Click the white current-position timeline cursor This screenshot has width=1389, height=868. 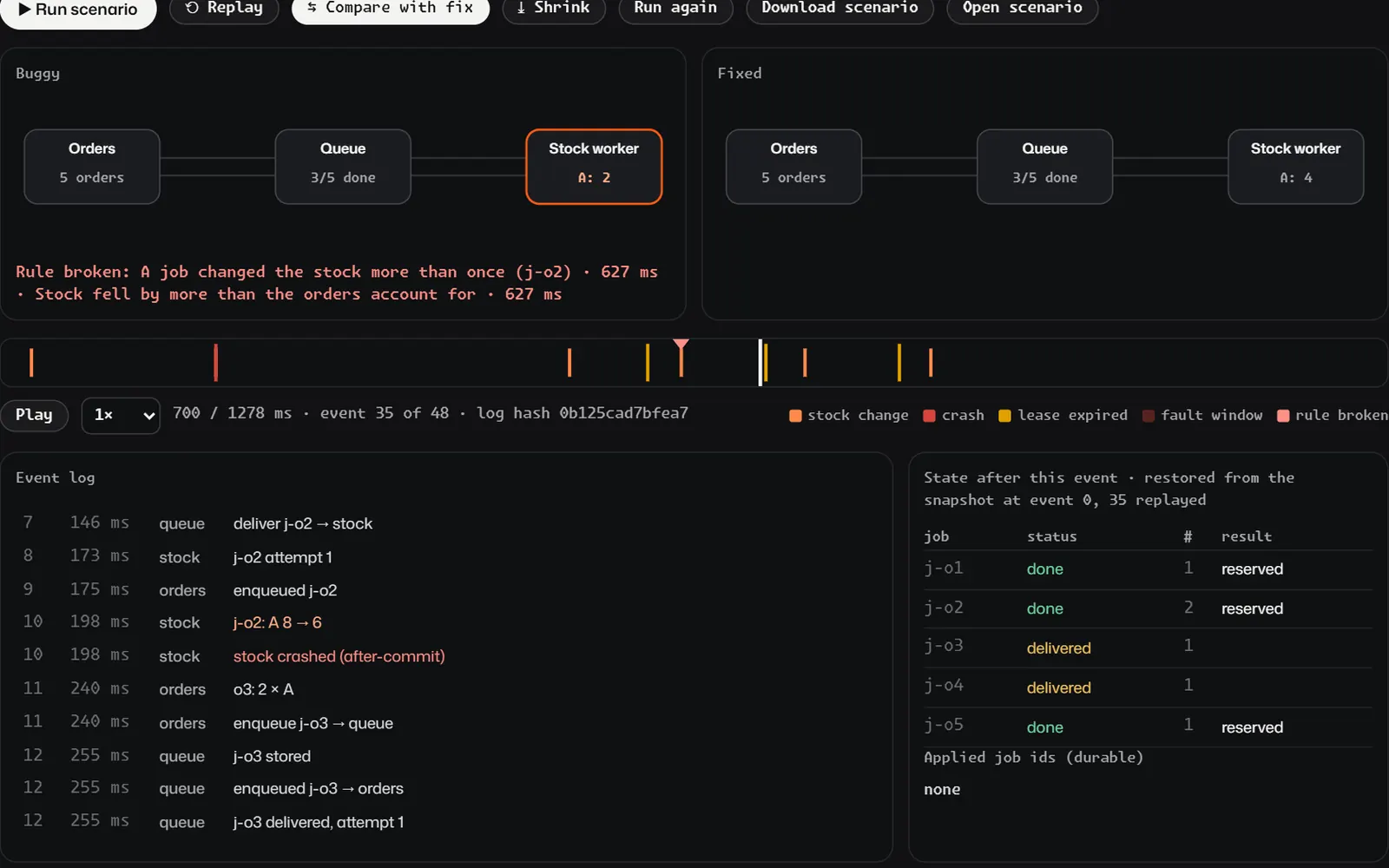[760, 362]
